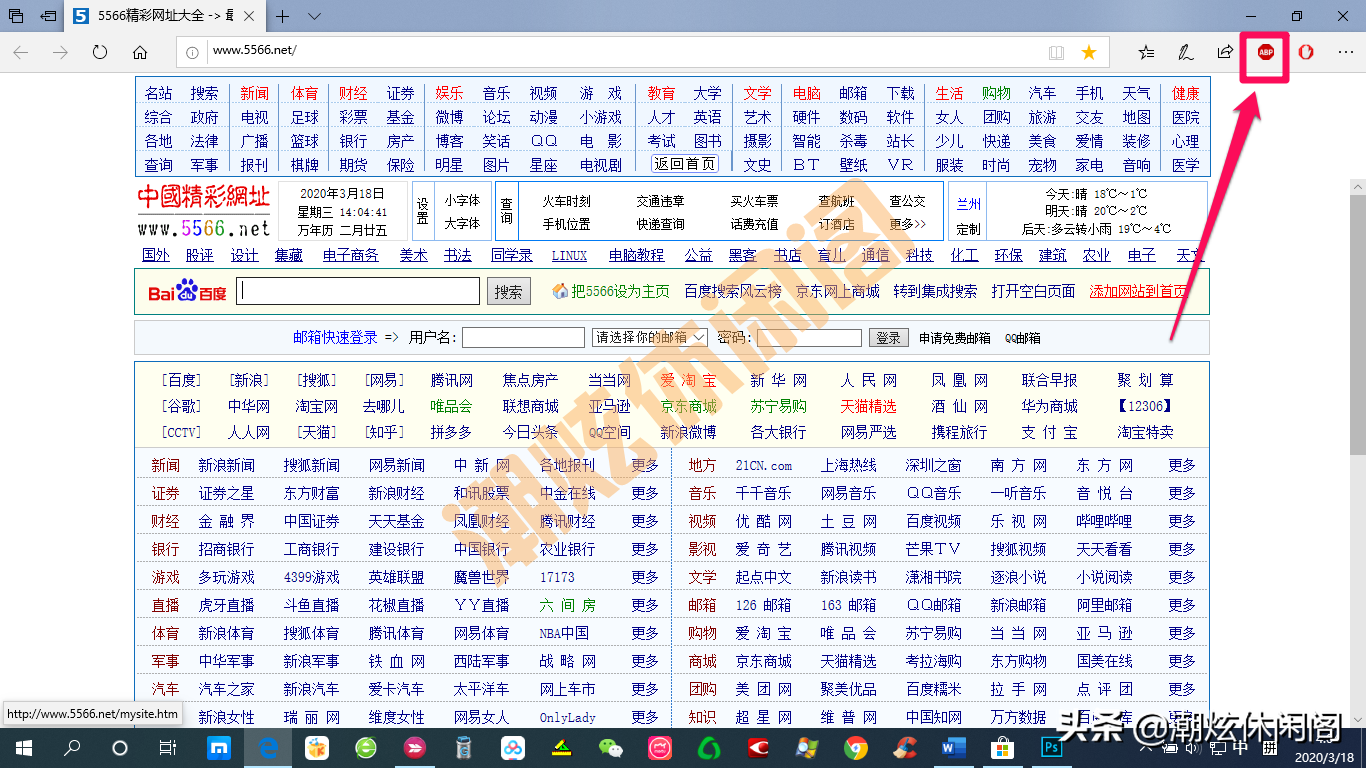The image size is (1366, 768).
Task: Click 更多 in the 邮箱 row
Action: coord(1182,606)
